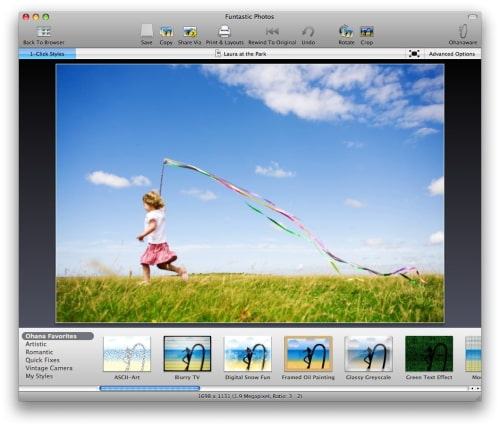Toggle the fullscreen view icon beside Advanced Options
Image resolution: width=500 pixels, height=427 pixels.
[x=414, y=54]
